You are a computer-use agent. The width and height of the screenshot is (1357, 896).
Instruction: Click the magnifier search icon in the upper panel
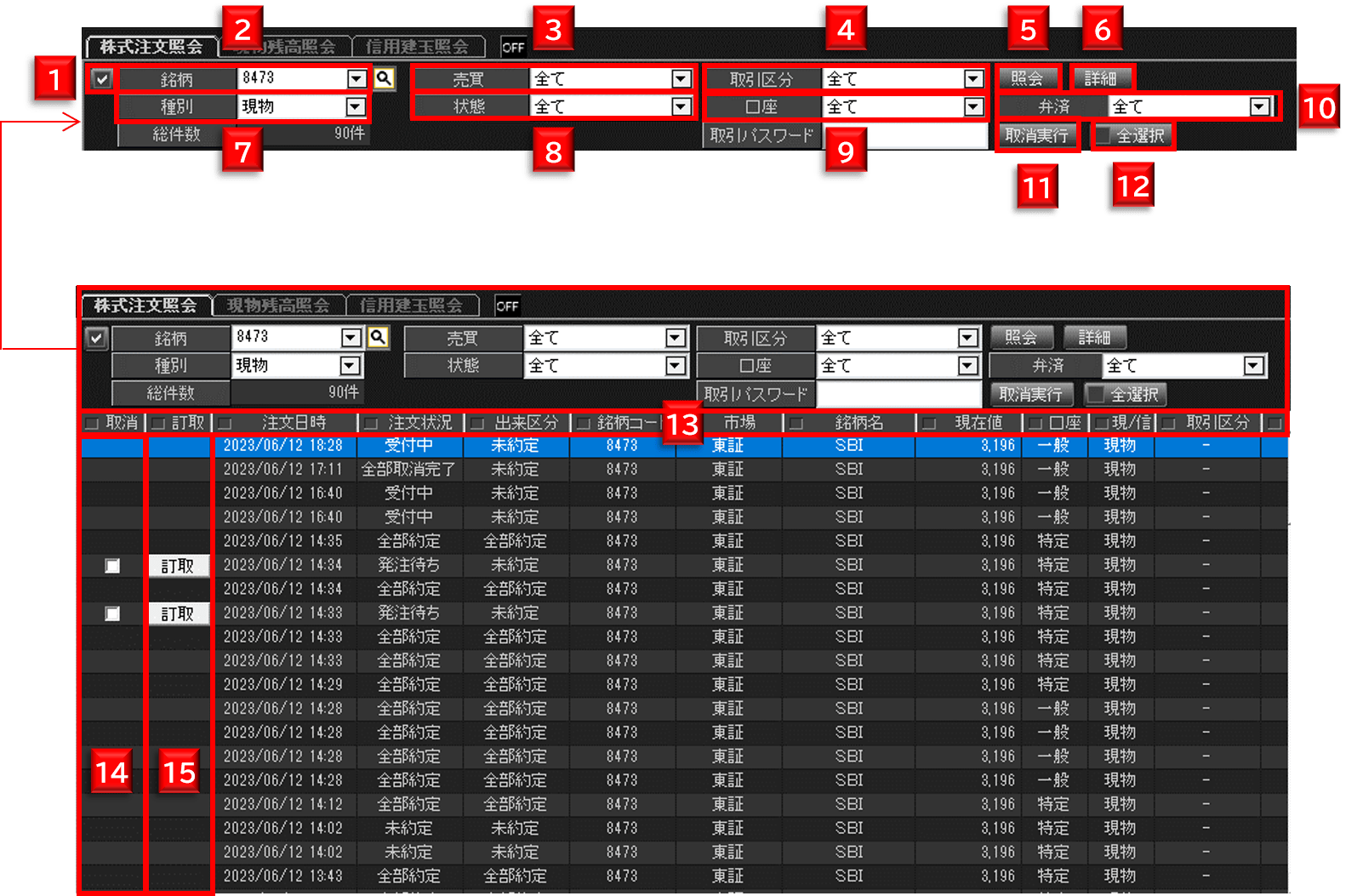pyautogui.click(x=385, y=78)
